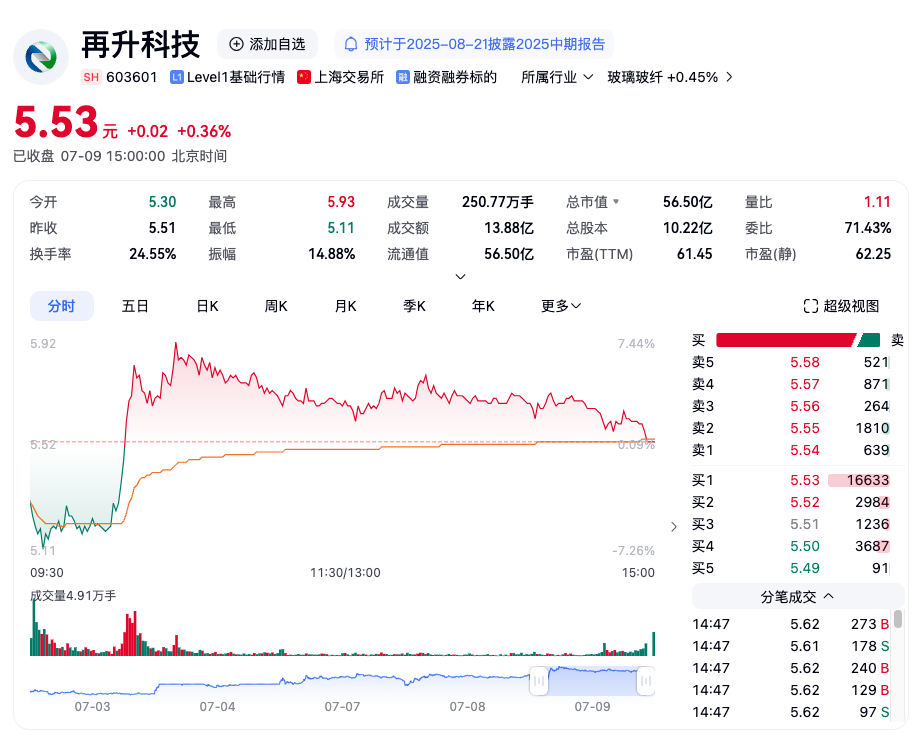Click the 07-07 date on the range timeline

[342, 706]
